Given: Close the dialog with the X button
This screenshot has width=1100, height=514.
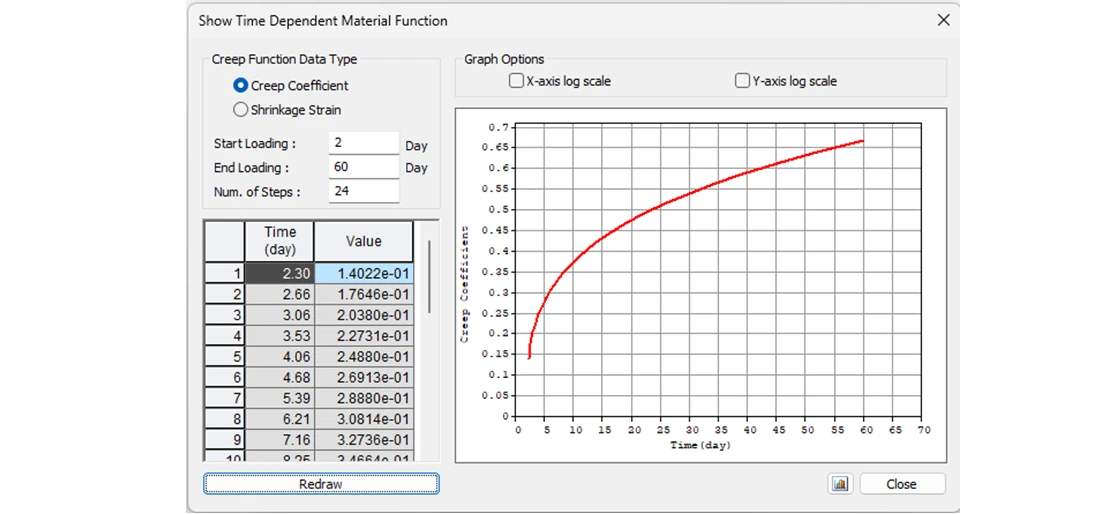Looking at the screenshot, I should point(944,20).
